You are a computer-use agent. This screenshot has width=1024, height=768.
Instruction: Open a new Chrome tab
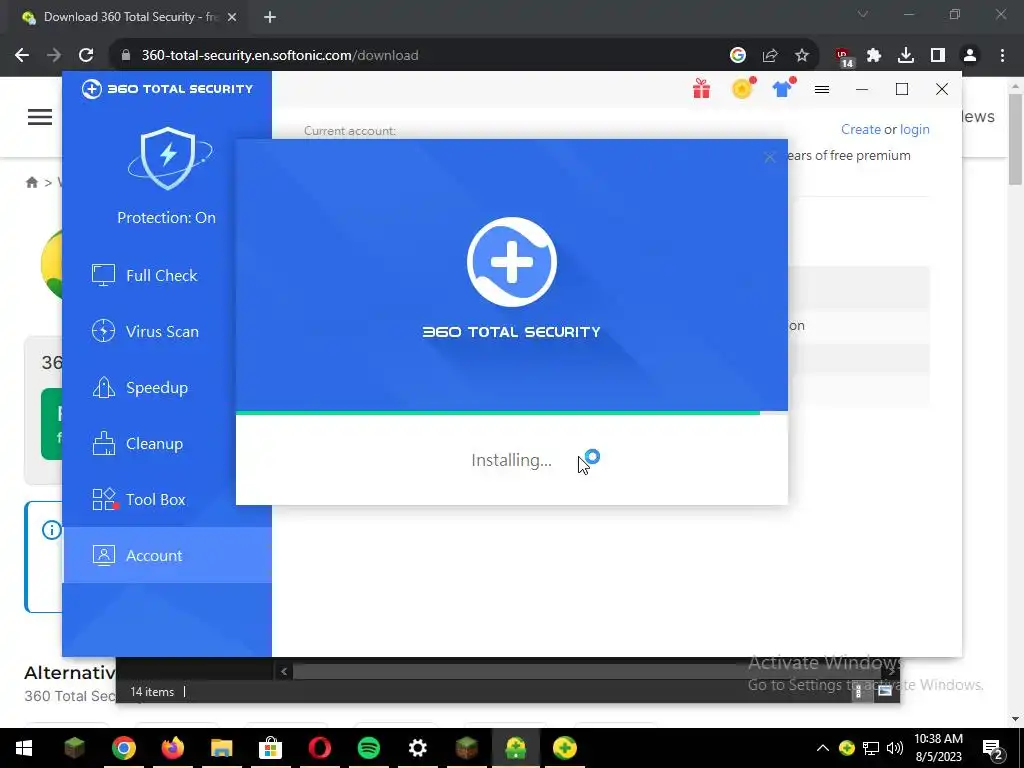[270, 17]
